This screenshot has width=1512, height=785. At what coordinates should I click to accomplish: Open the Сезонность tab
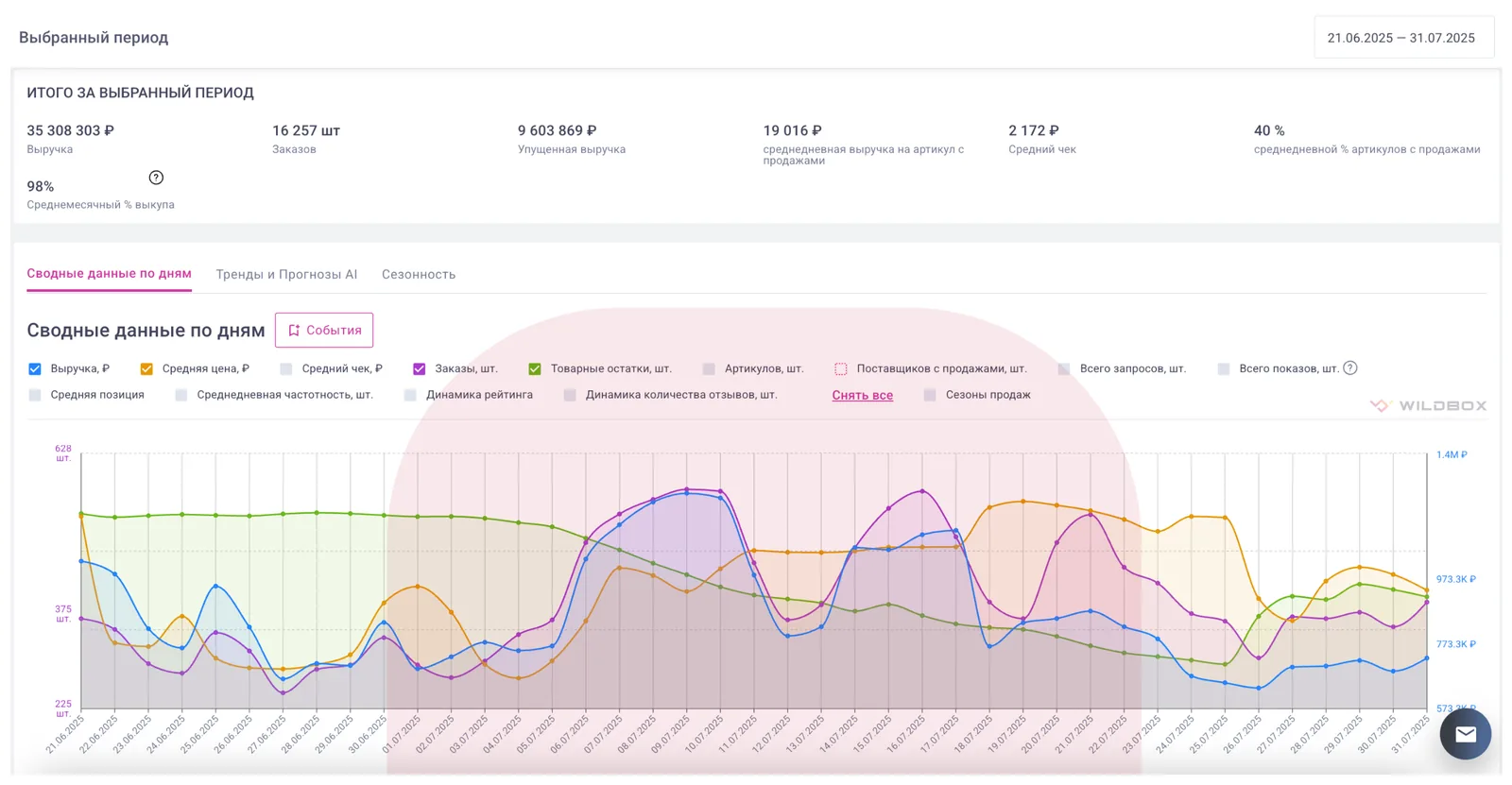click(x=419, y=274)
